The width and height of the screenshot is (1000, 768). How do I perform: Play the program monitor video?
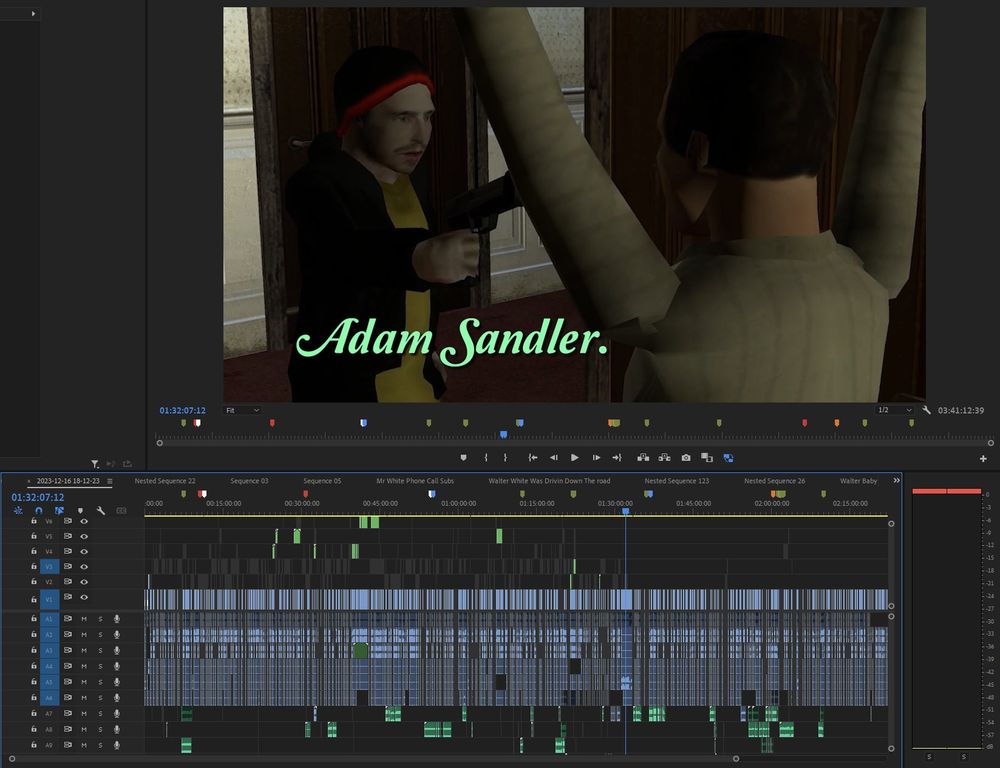(x=575, y=457)
